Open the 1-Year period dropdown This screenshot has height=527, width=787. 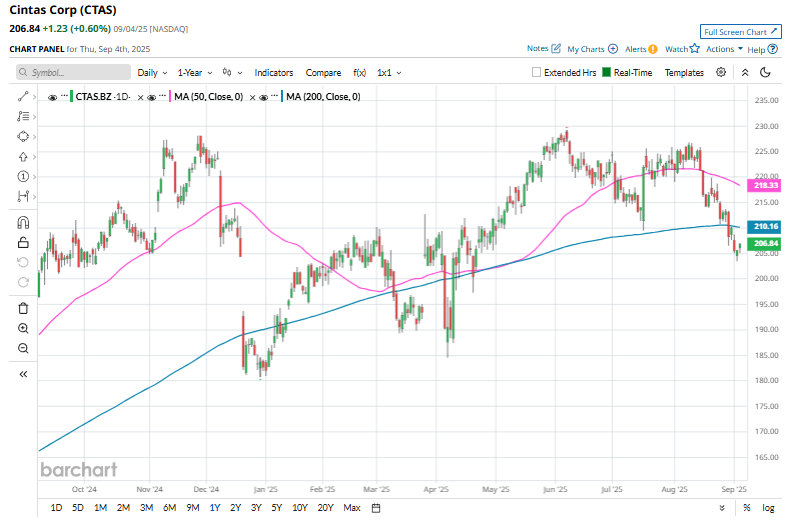click(x=195, y=73)
